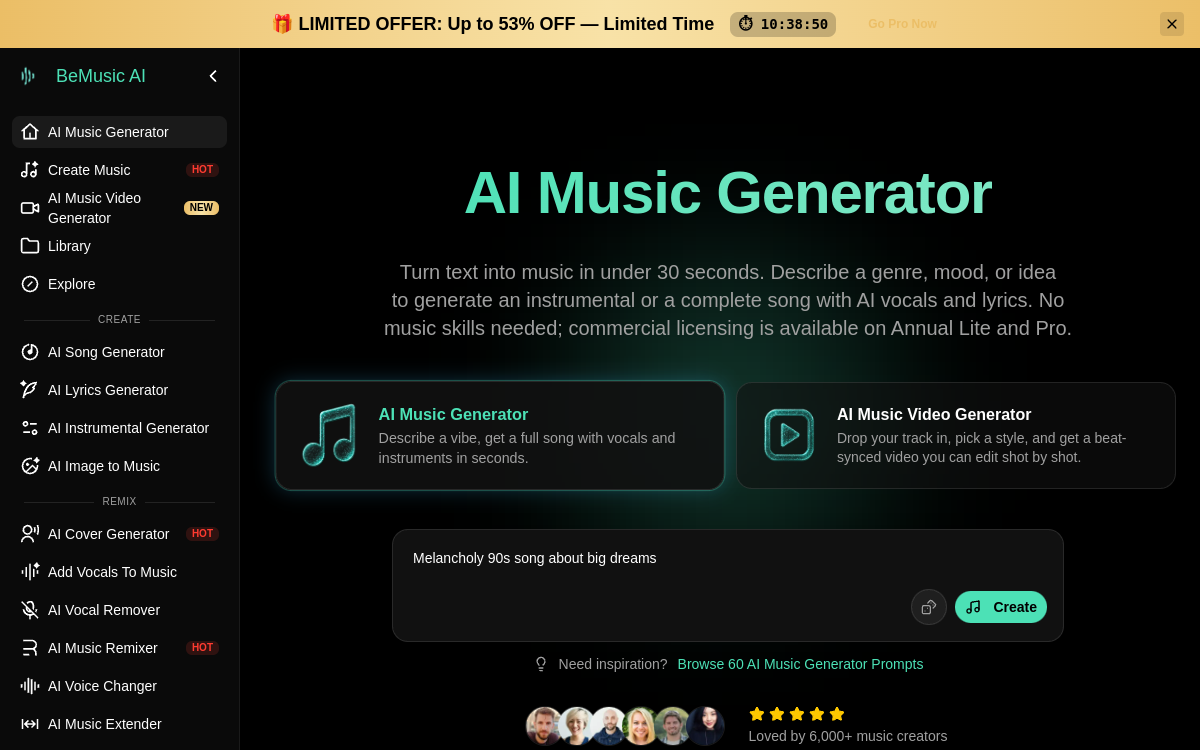This screenshot has height=750, width=1200.
Task: Open AI Image to Music sidebar item
Action: pos(119,466)
